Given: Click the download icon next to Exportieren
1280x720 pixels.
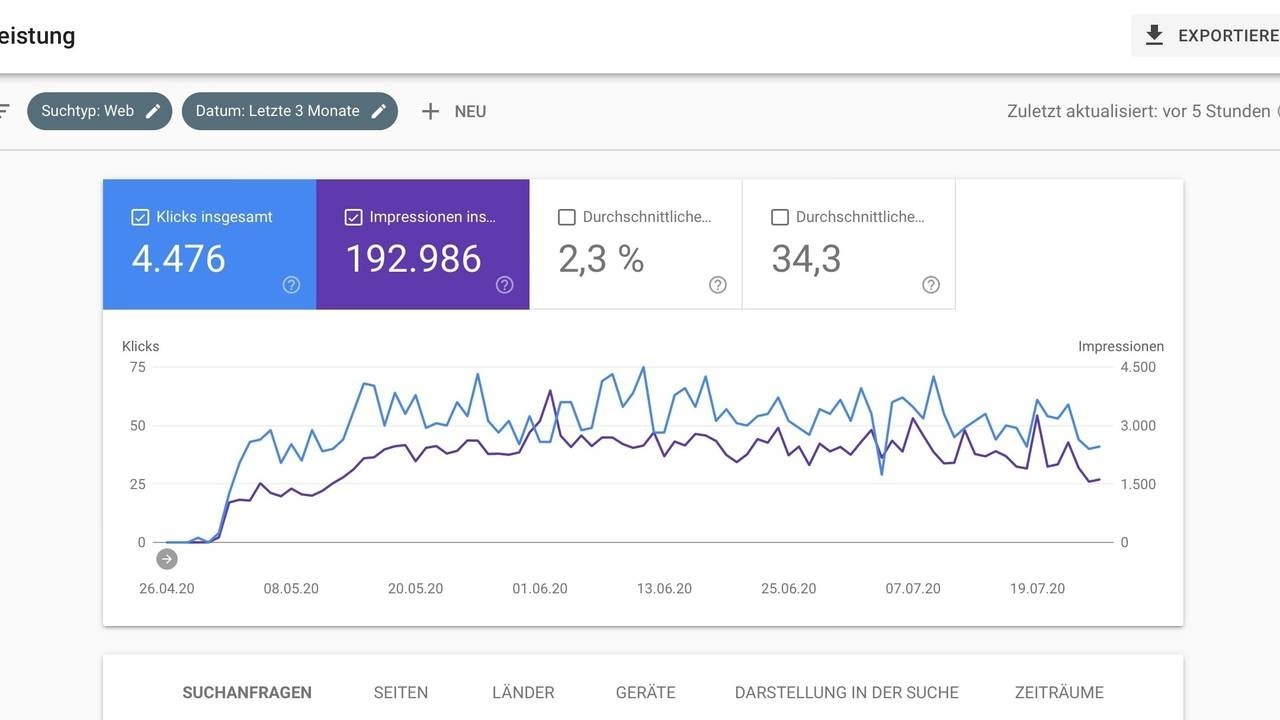Looking at the screenshot, I should click(x=1154, y=36).
